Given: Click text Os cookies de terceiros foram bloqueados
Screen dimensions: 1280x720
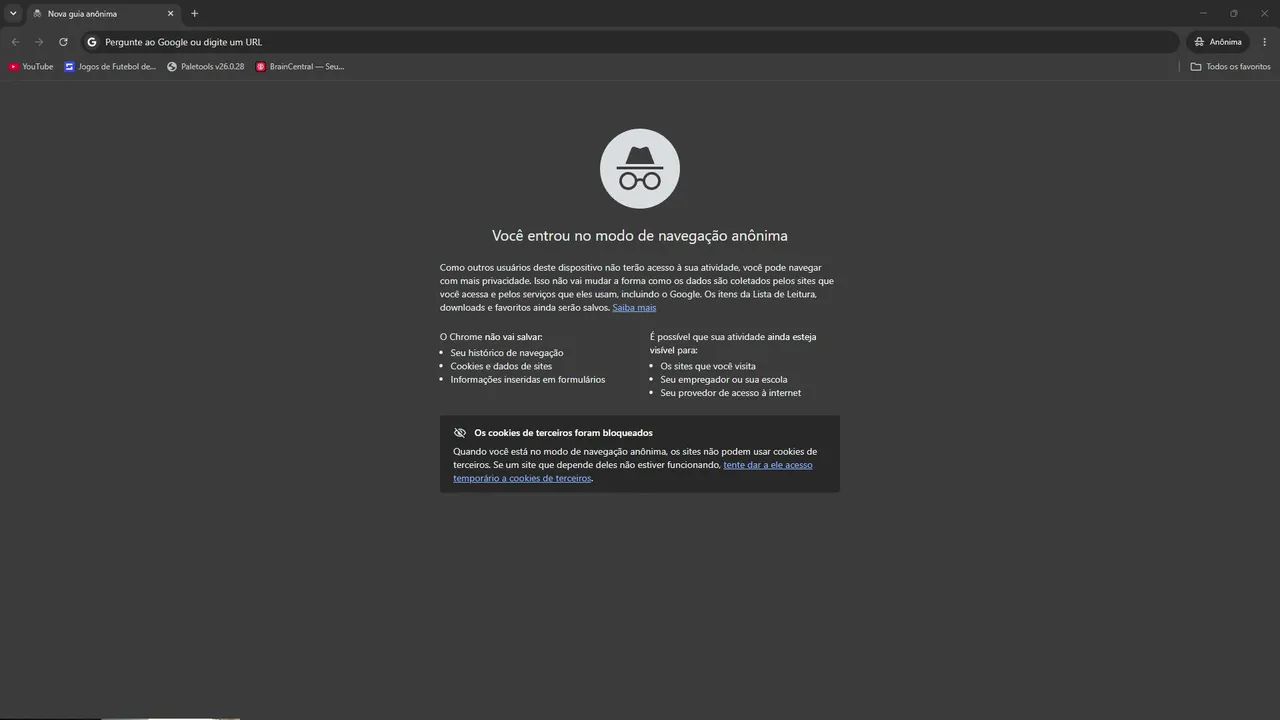Looking at the screenshot, I should pyautogui.click(x=563, y=433).
